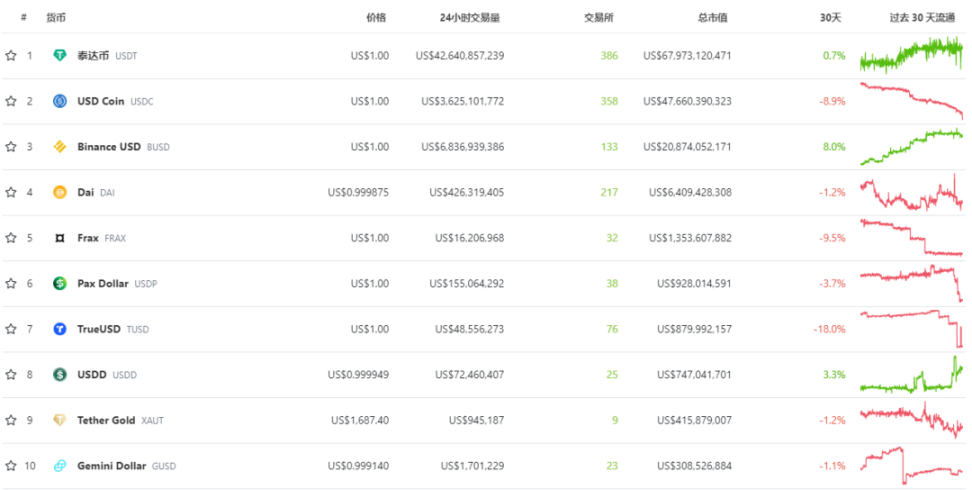Click exchange count 358 for USDC
The width and height of the screenshot is (972, 490).
(609, 101)
